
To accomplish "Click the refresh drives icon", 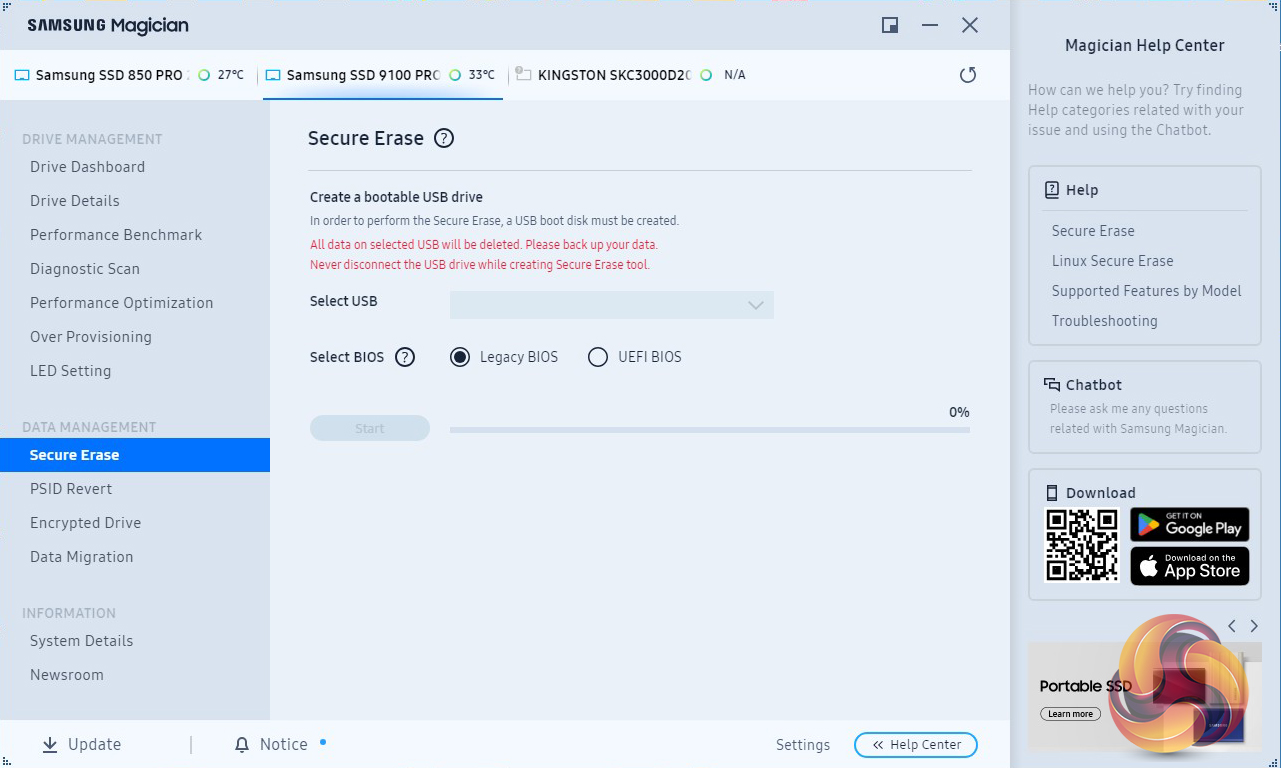I will coord(967,75).
